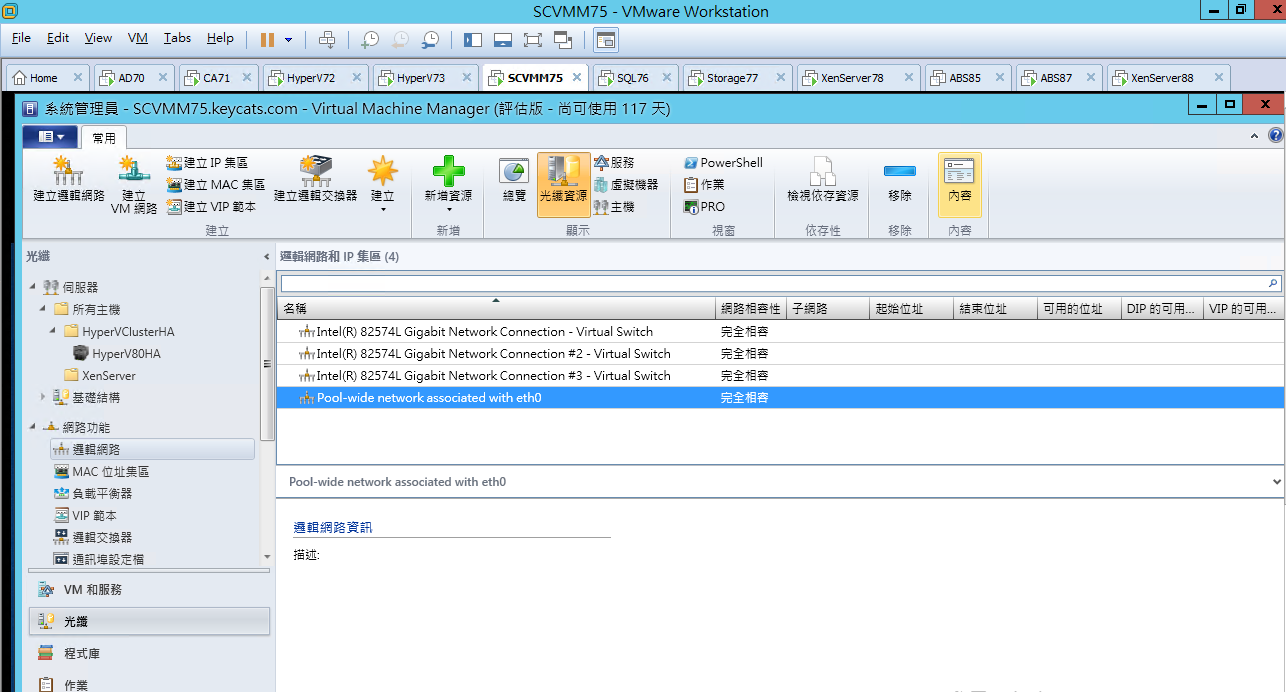The height and width of the screenshot is (692, 1286).
Task: Collapse the 光纖 navigation pane
Action: tap(266, 257)
